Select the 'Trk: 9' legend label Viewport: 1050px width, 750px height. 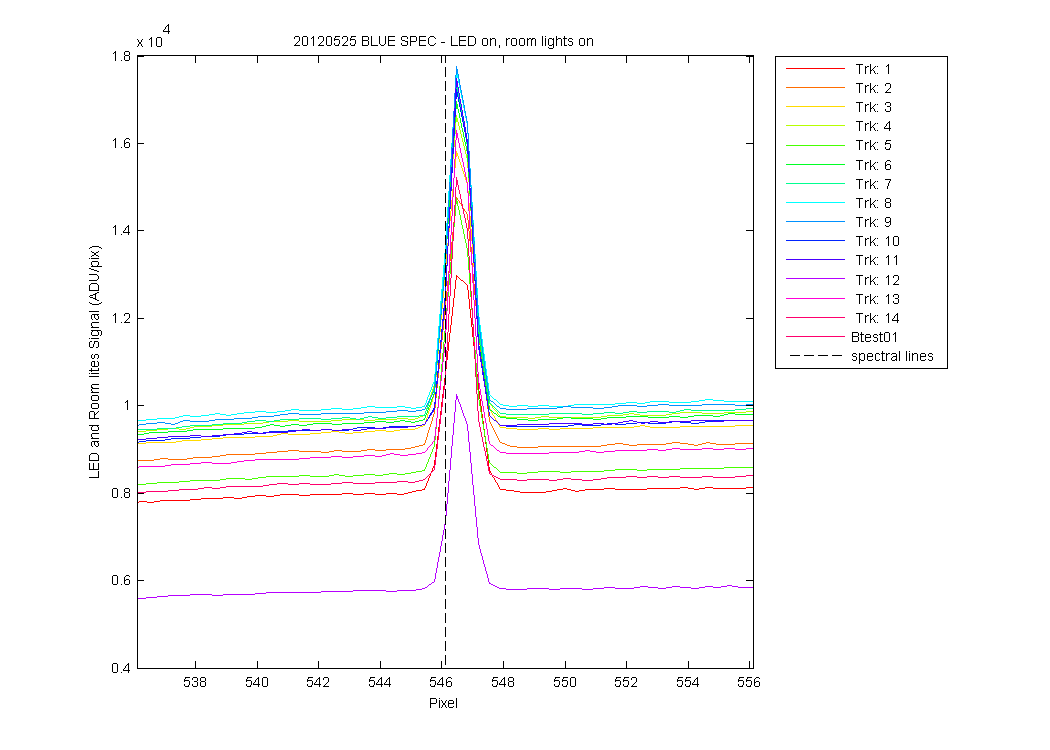pos(873,222)
